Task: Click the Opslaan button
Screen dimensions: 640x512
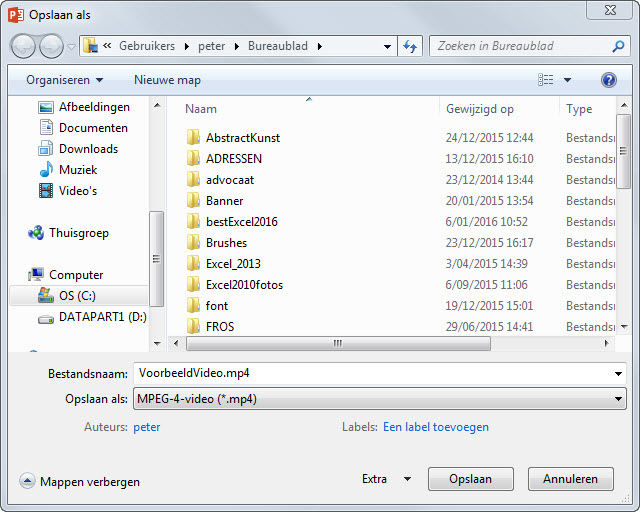Action: [471, 479]
